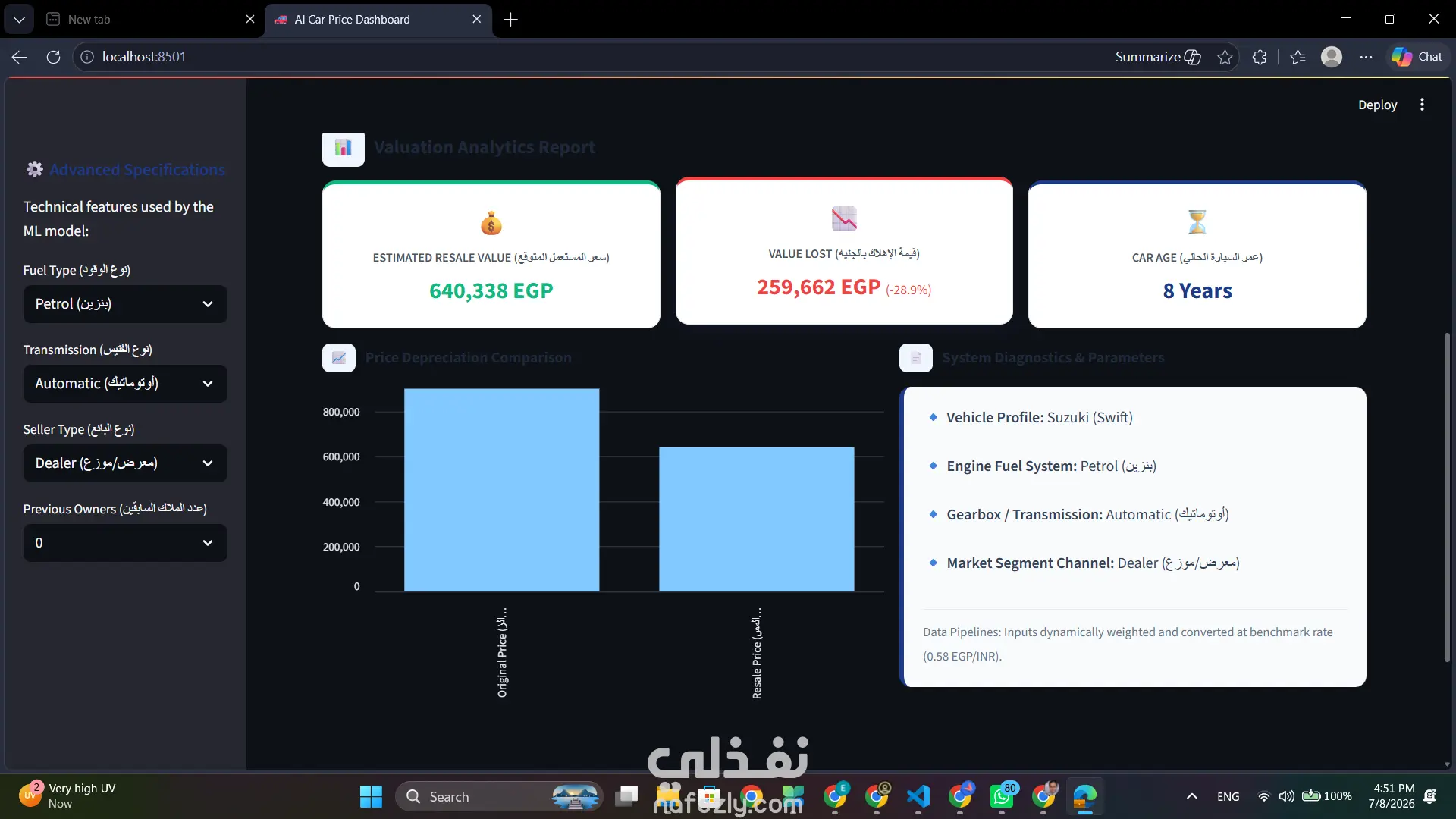
Task: Open the notifications bell in tray
Action: (x=1430, y=796)
